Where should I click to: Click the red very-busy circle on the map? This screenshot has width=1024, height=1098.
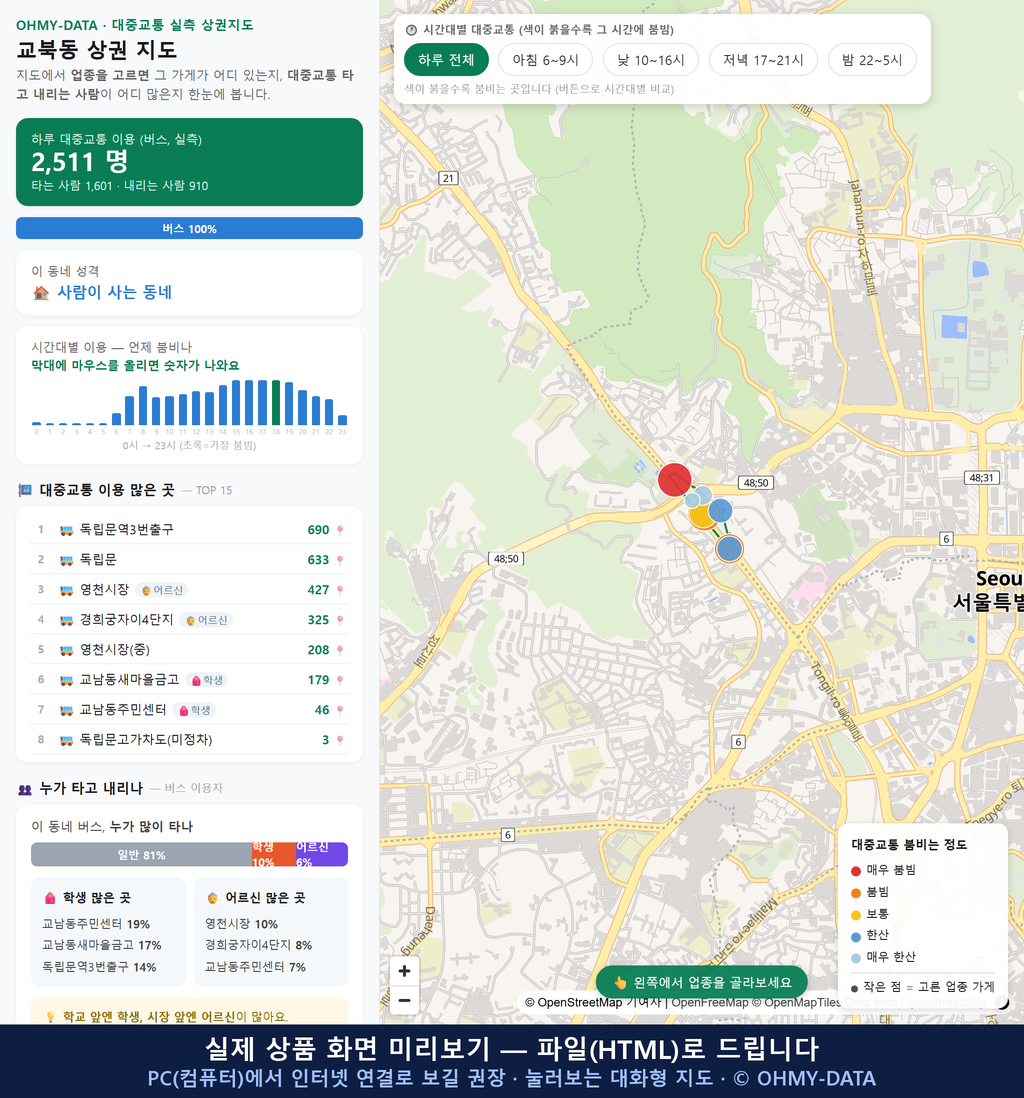(x=674, y=480)
